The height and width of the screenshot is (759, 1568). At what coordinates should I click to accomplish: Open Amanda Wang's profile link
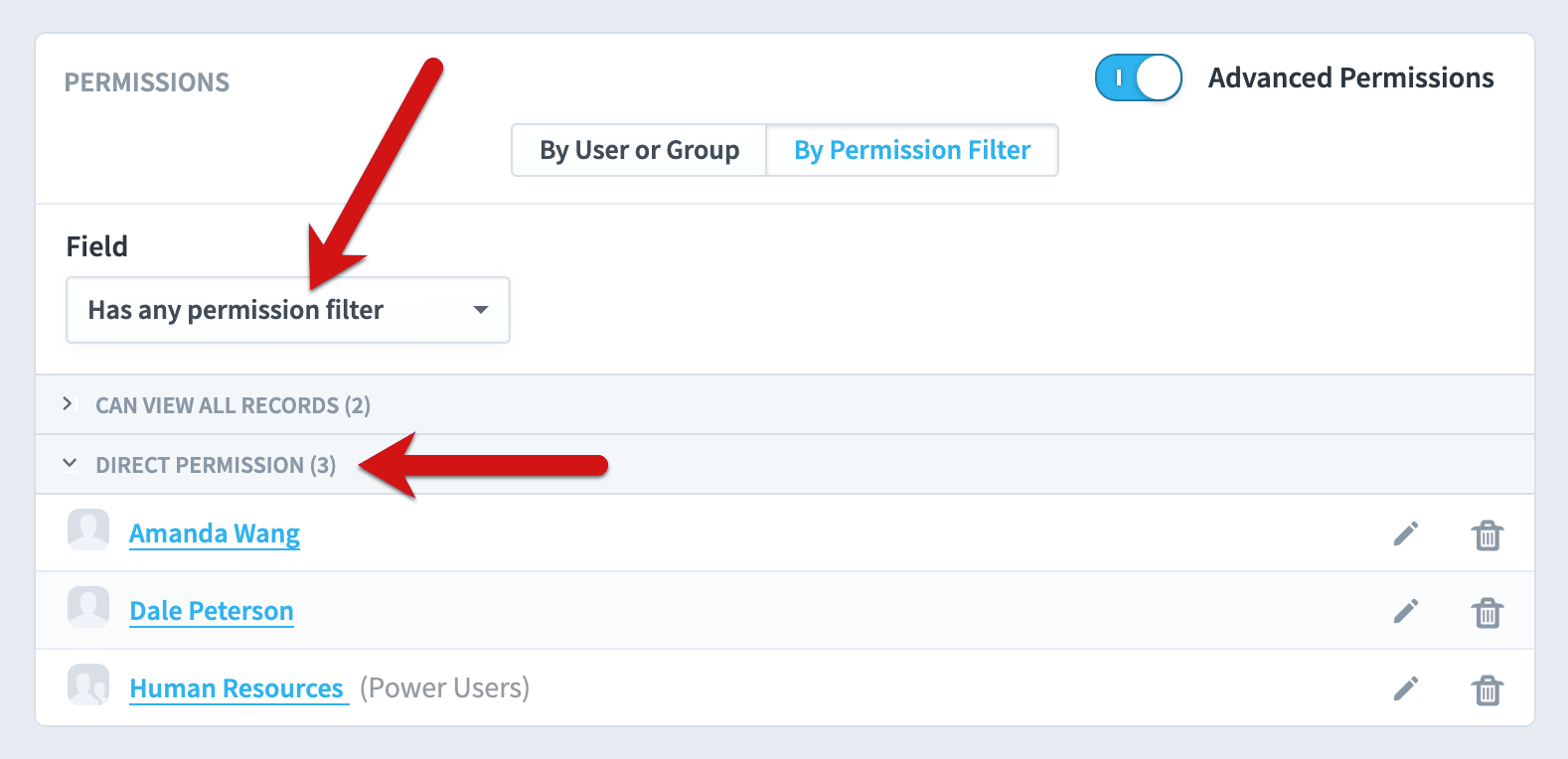click(215, 533)
